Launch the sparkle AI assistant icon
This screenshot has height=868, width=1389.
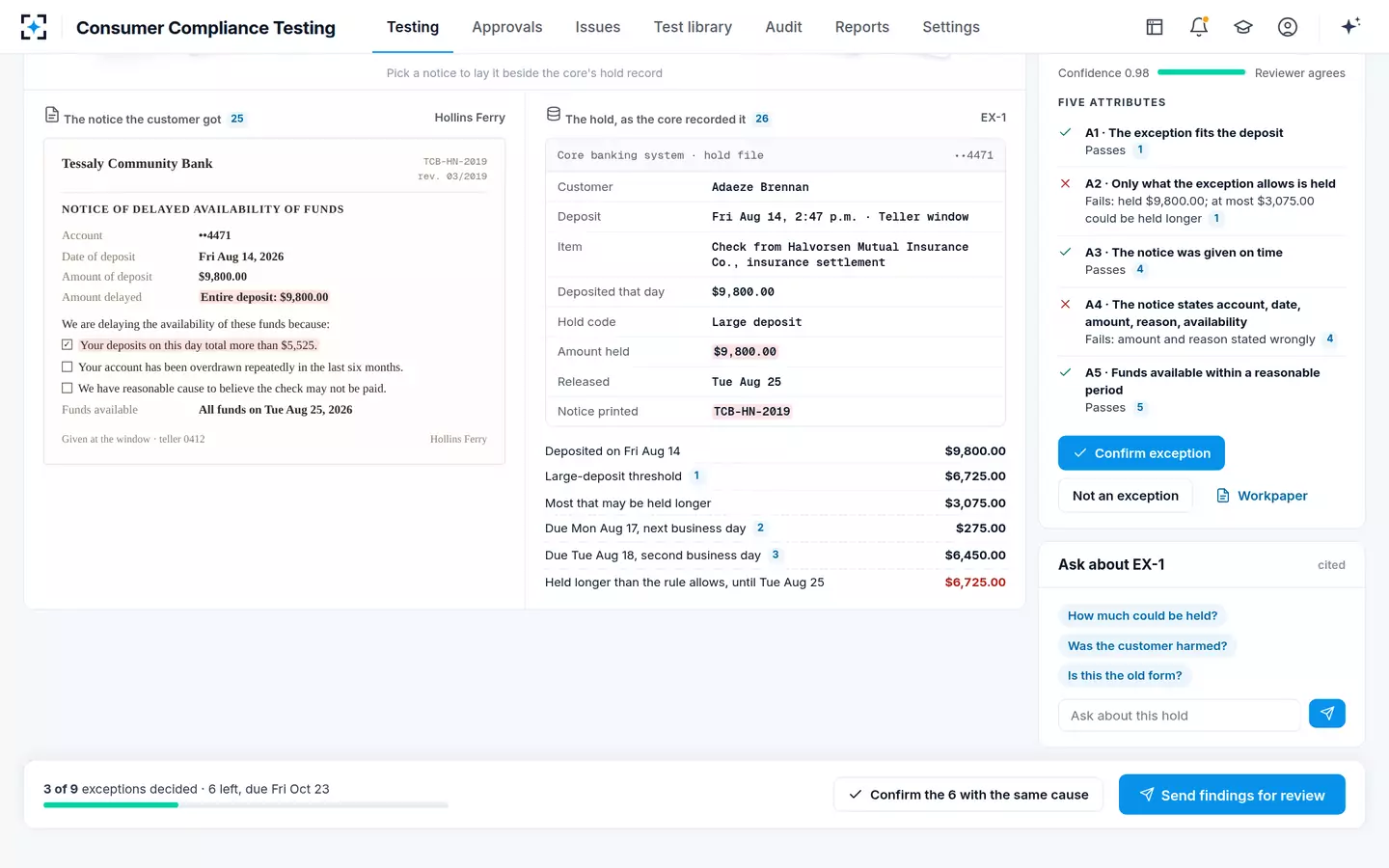click(1350, 26)
